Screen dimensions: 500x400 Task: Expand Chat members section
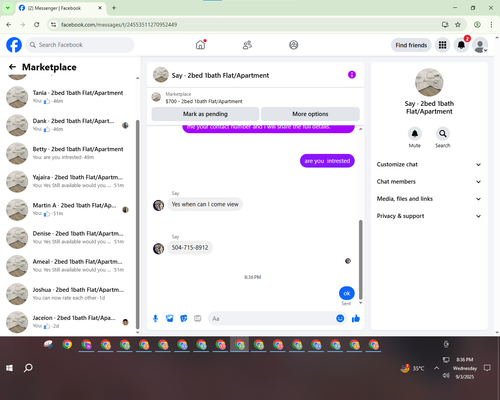point(429,182)
